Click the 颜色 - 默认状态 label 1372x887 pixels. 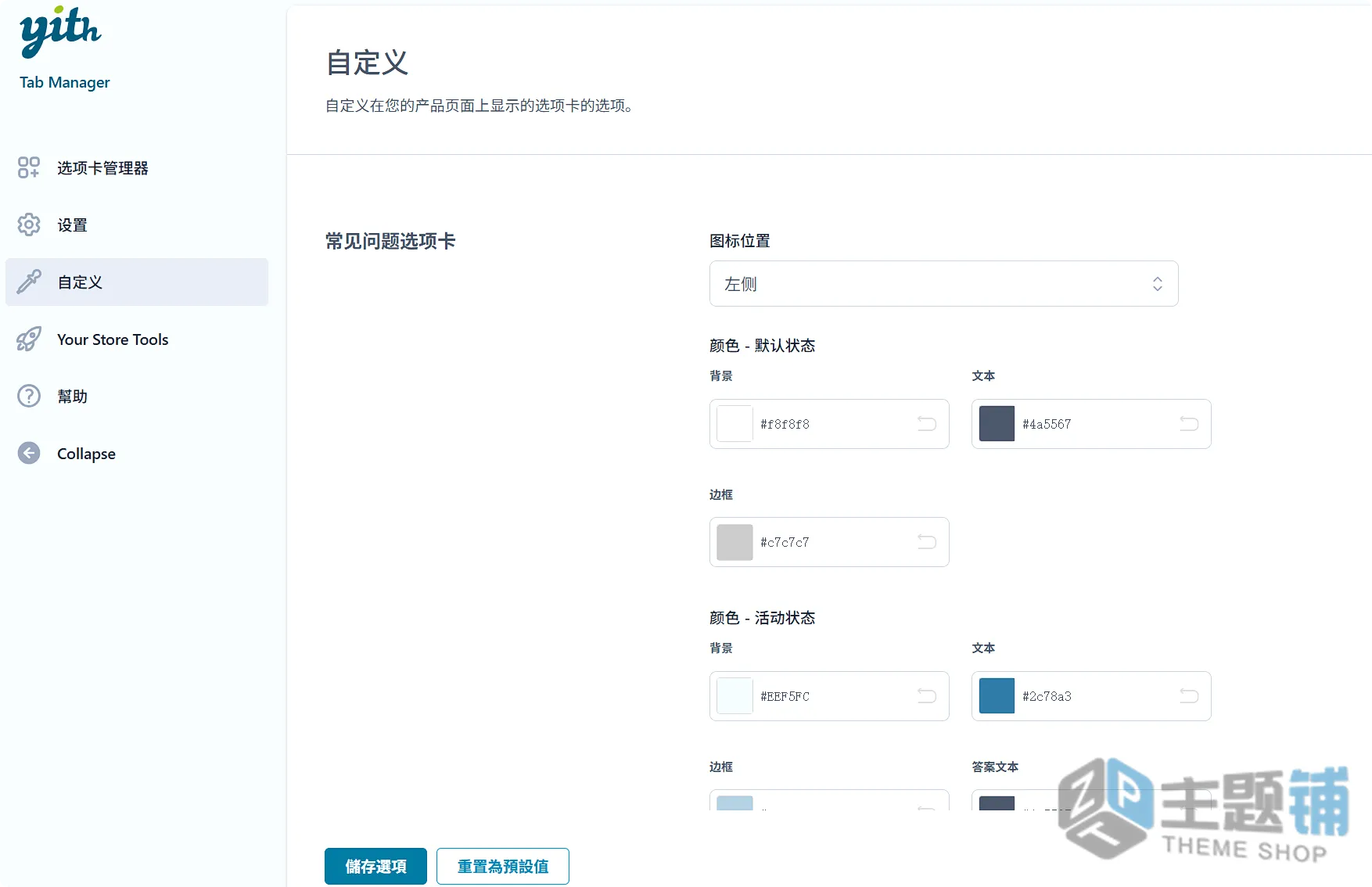[x=762, y=346]
